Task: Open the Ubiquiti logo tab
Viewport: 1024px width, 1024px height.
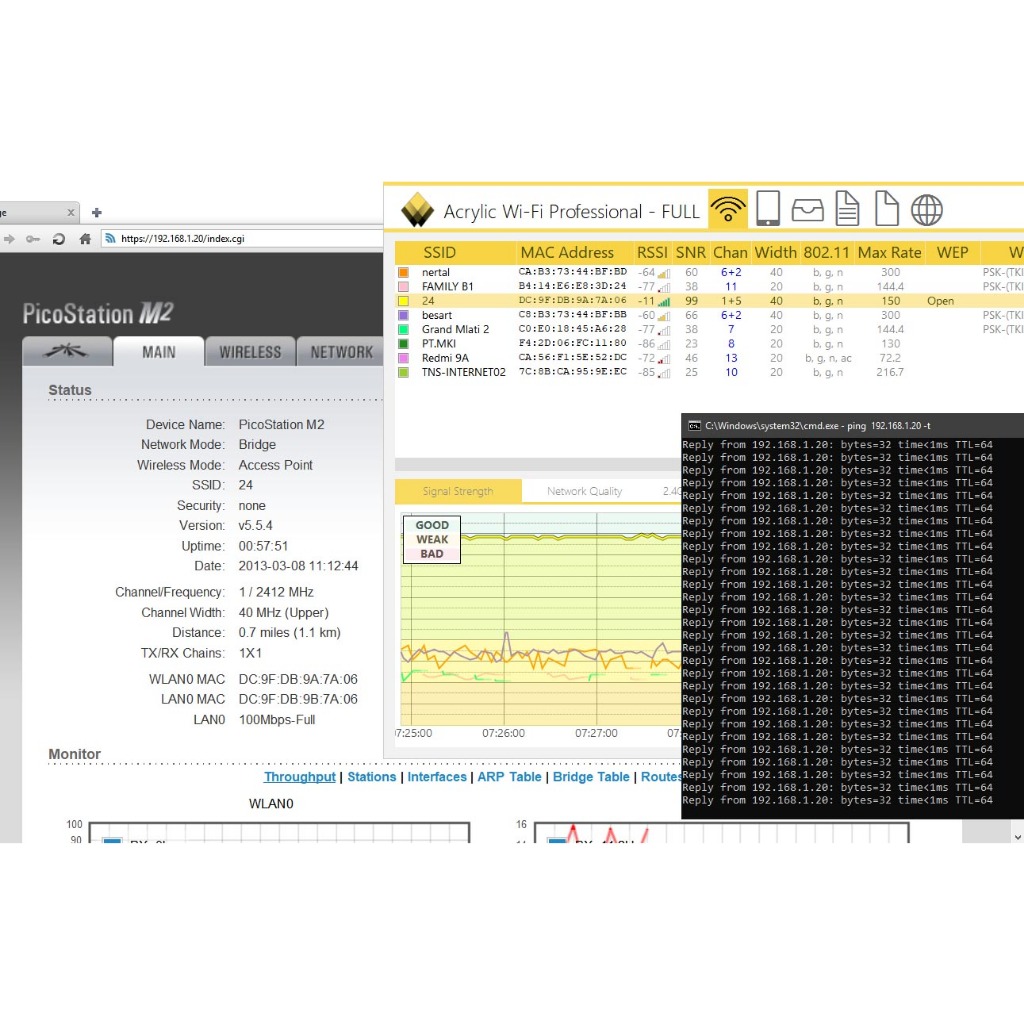Action: pyautogui.click(x=67, y=352)
